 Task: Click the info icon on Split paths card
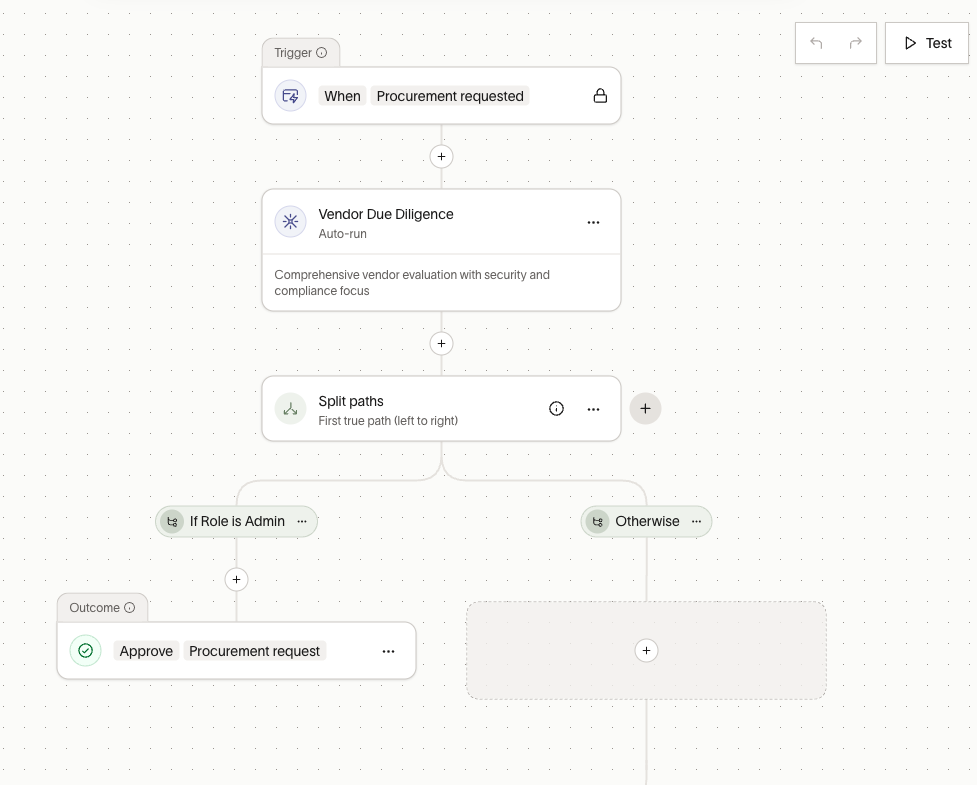[556, 409]
